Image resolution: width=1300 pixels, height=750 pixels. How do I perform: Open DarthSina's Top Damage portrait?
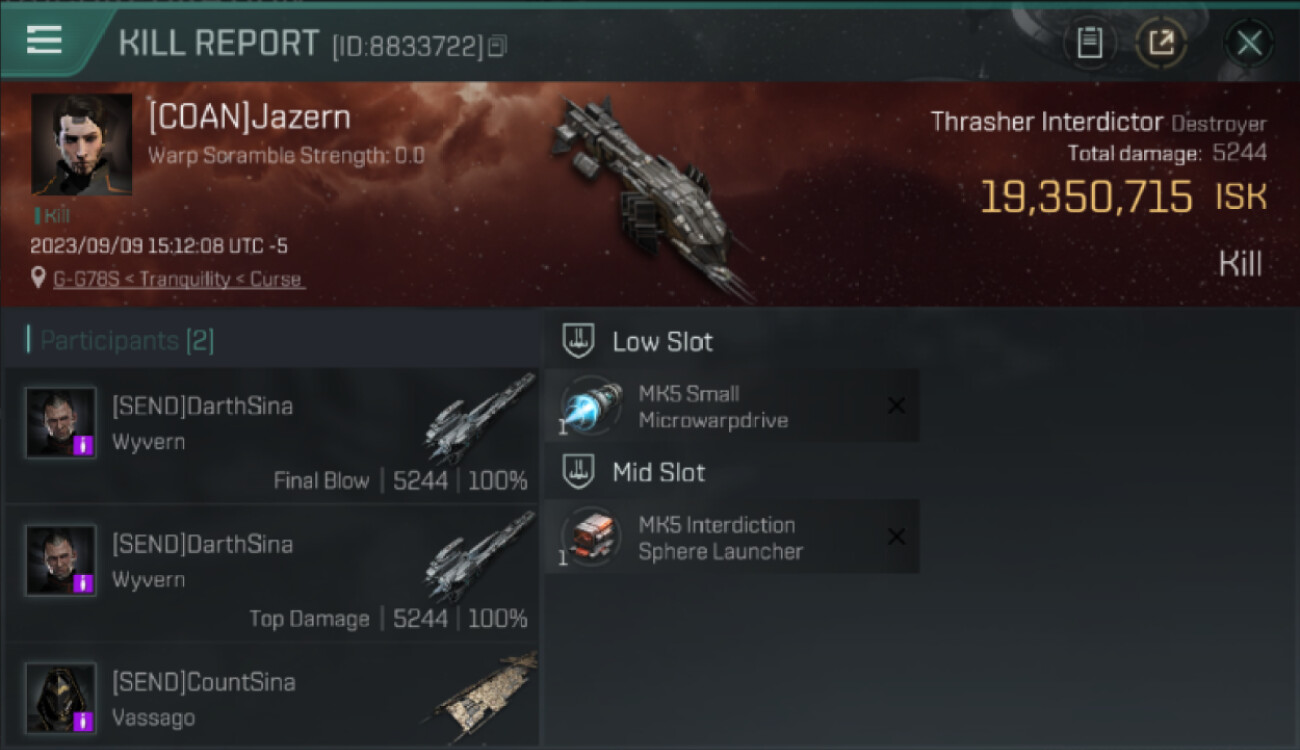(61, 560)
